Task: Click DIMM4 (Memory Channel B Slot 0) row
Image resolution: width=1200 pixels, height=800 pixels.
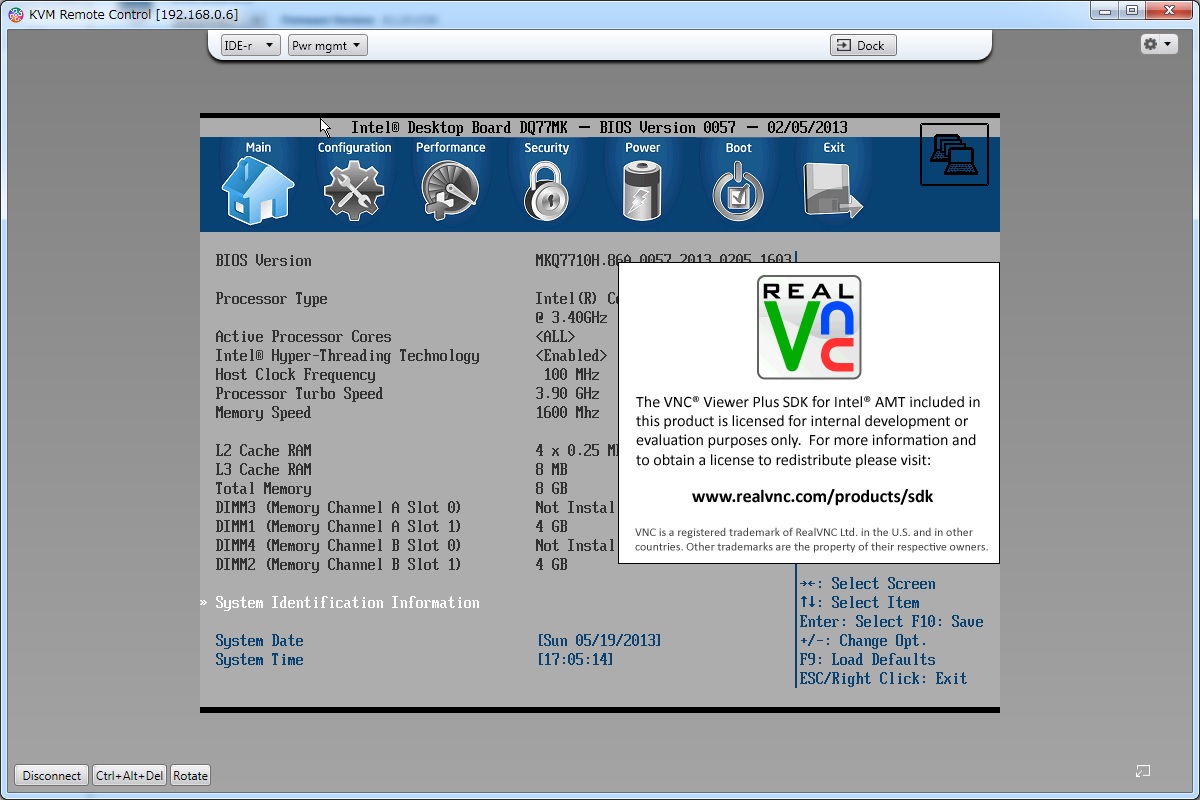Action: point(338,545)
